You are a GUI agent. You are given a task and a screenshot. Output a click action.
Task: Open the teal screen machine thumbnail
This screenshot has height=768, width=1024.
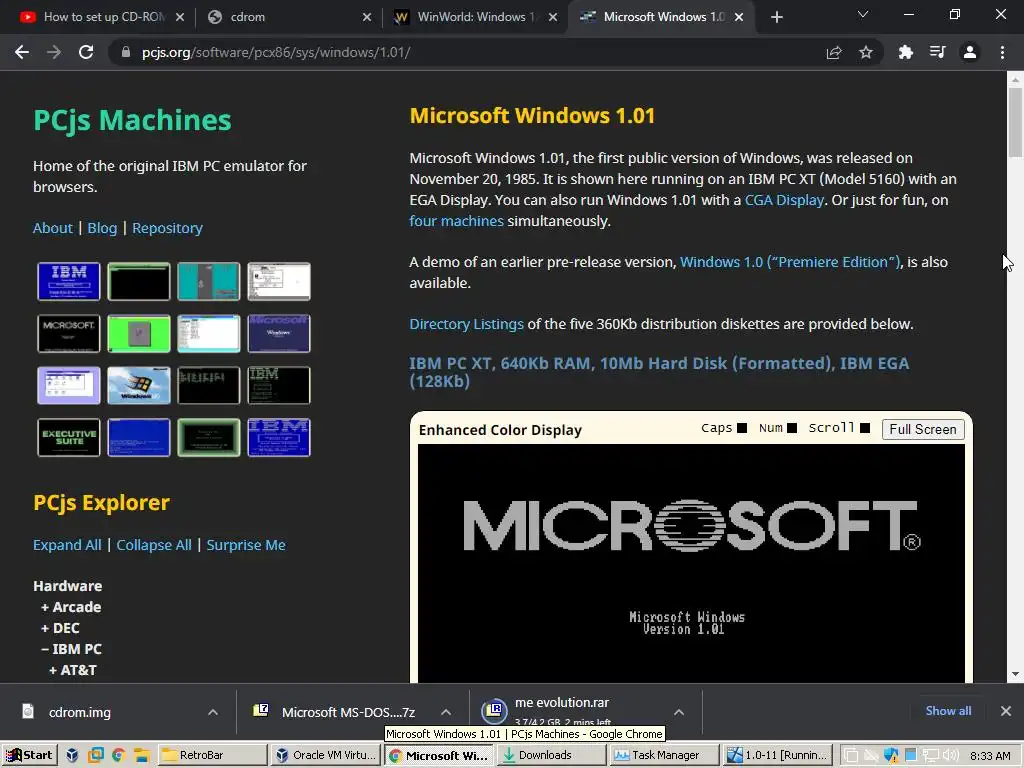208,281
